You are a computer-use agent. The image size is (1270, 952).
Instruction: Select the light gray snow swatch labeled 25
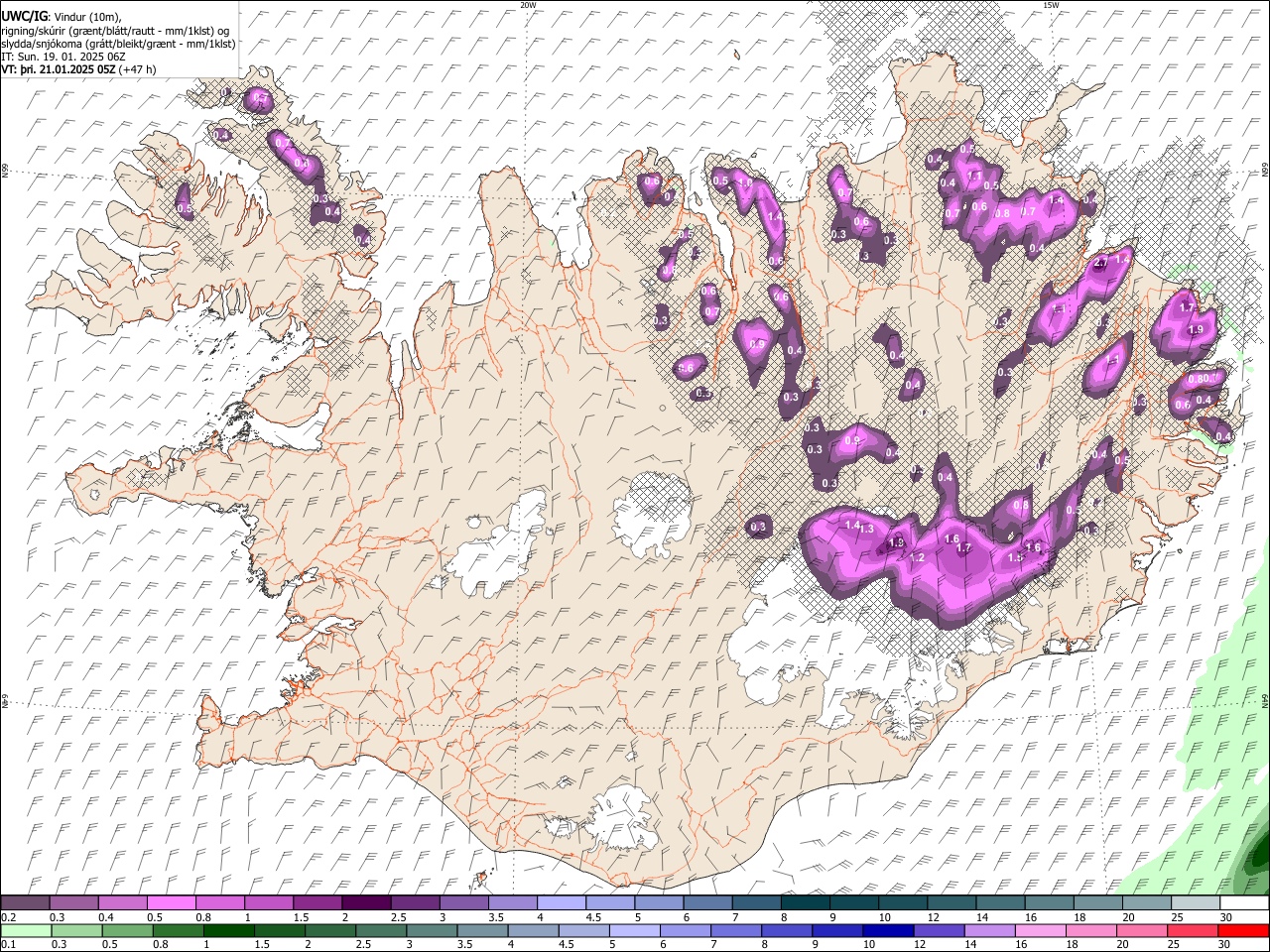click(x=1196, y=903)
